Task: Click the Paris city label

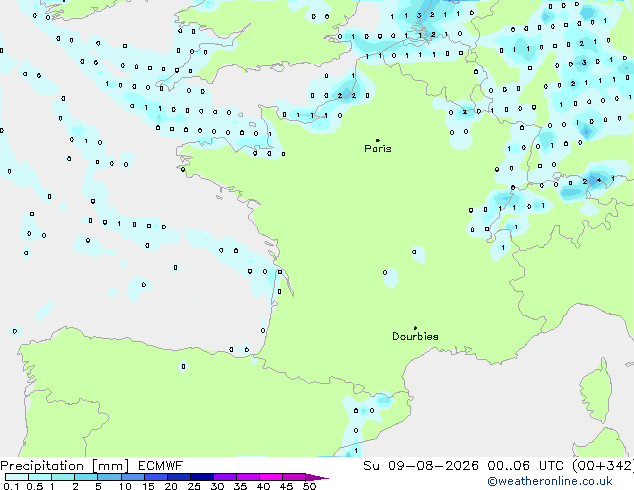Action: pos(378,149)
